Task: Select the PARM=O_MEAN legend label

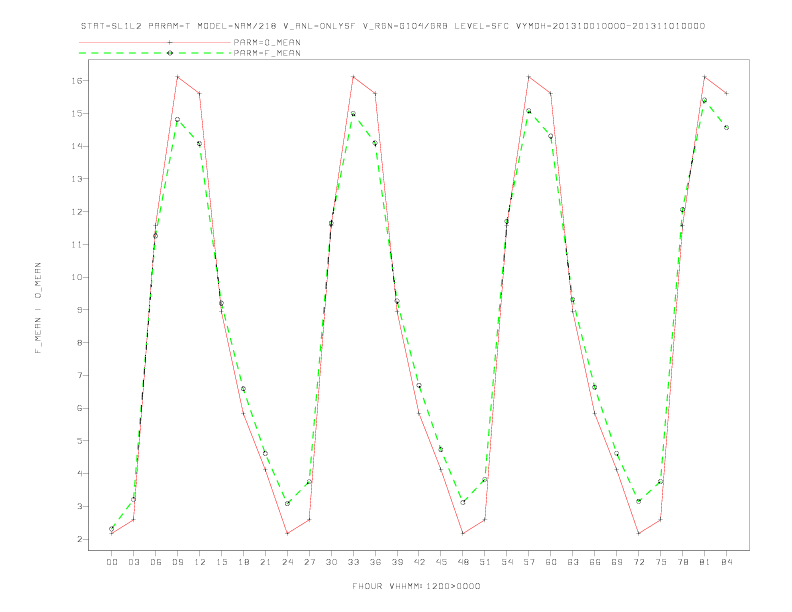Action: [267, 42]
